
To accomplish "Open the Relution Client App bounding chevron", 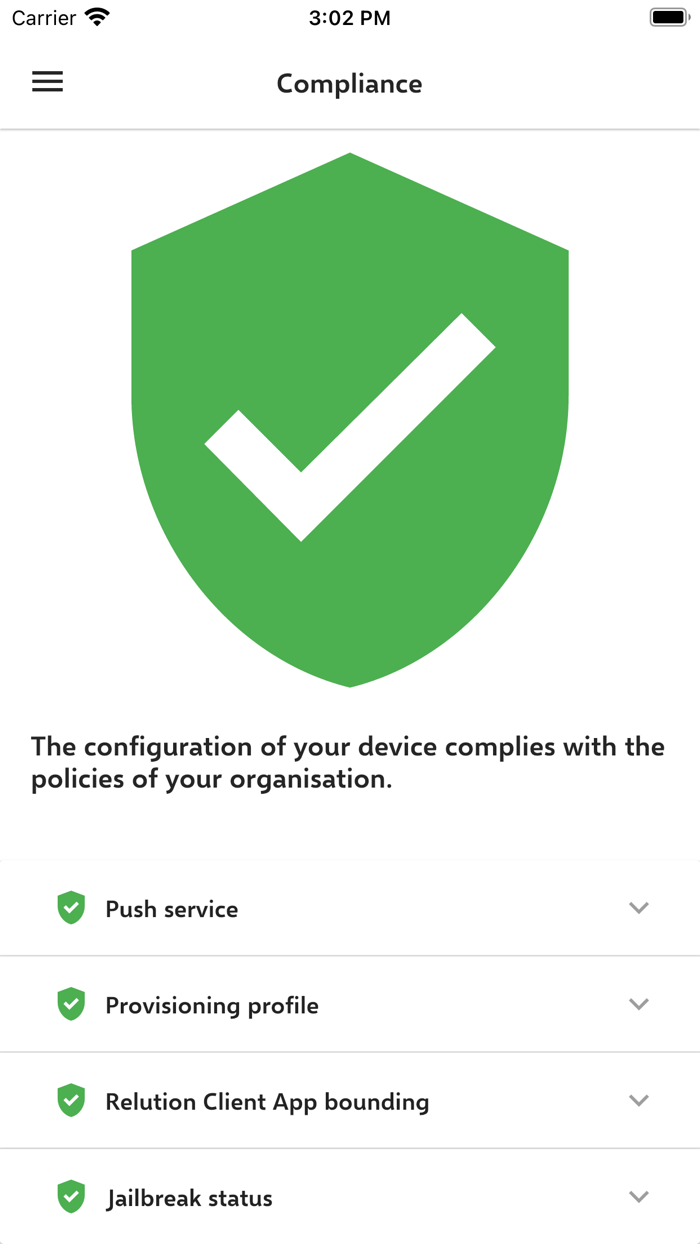I will click(x=639, y=1100).
